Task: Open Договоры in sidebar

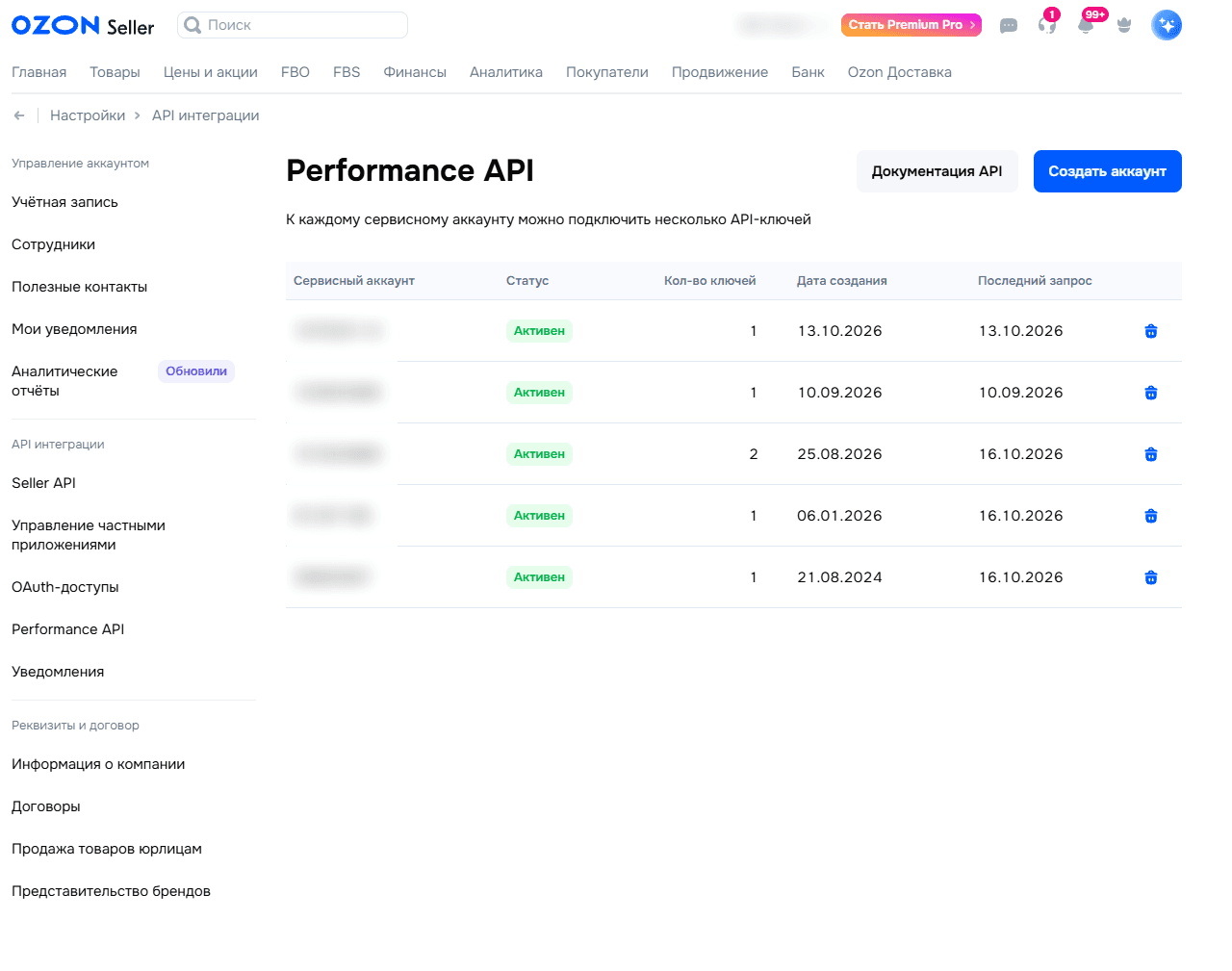Action: point(46,806)
